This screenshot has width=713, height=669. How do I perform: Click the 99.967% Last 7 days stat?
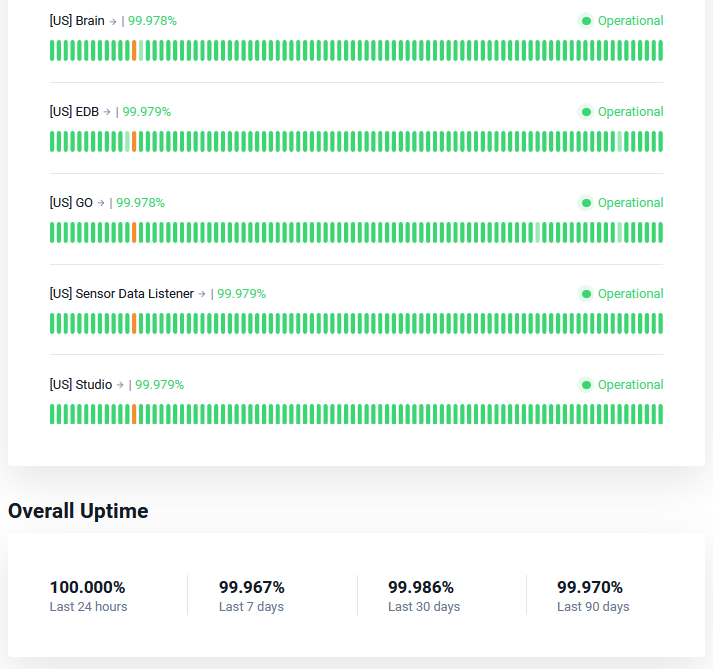tap(251, 596)
